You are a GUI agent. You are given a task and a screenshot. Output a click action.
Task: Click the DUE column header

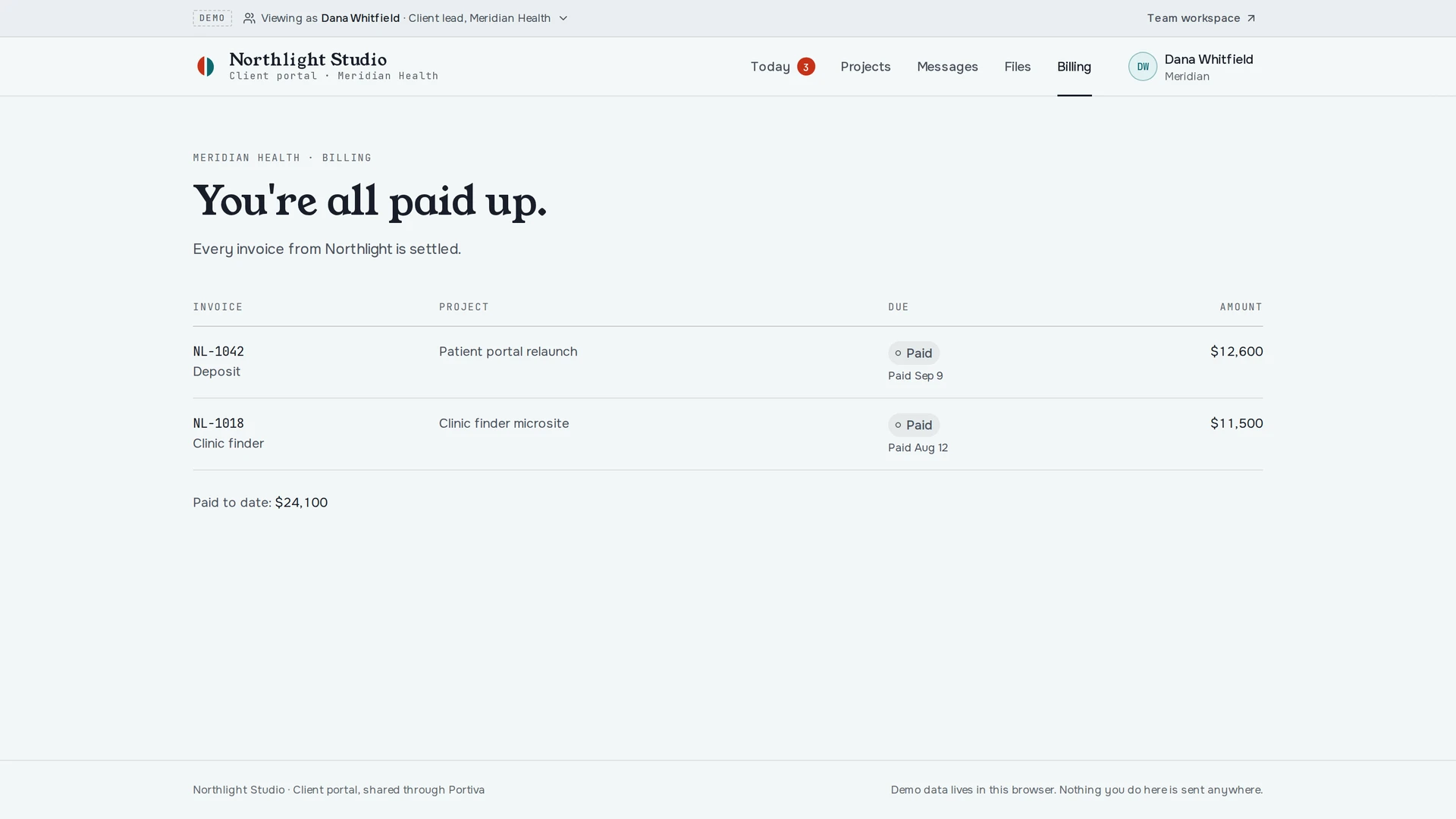click(899, 307)
